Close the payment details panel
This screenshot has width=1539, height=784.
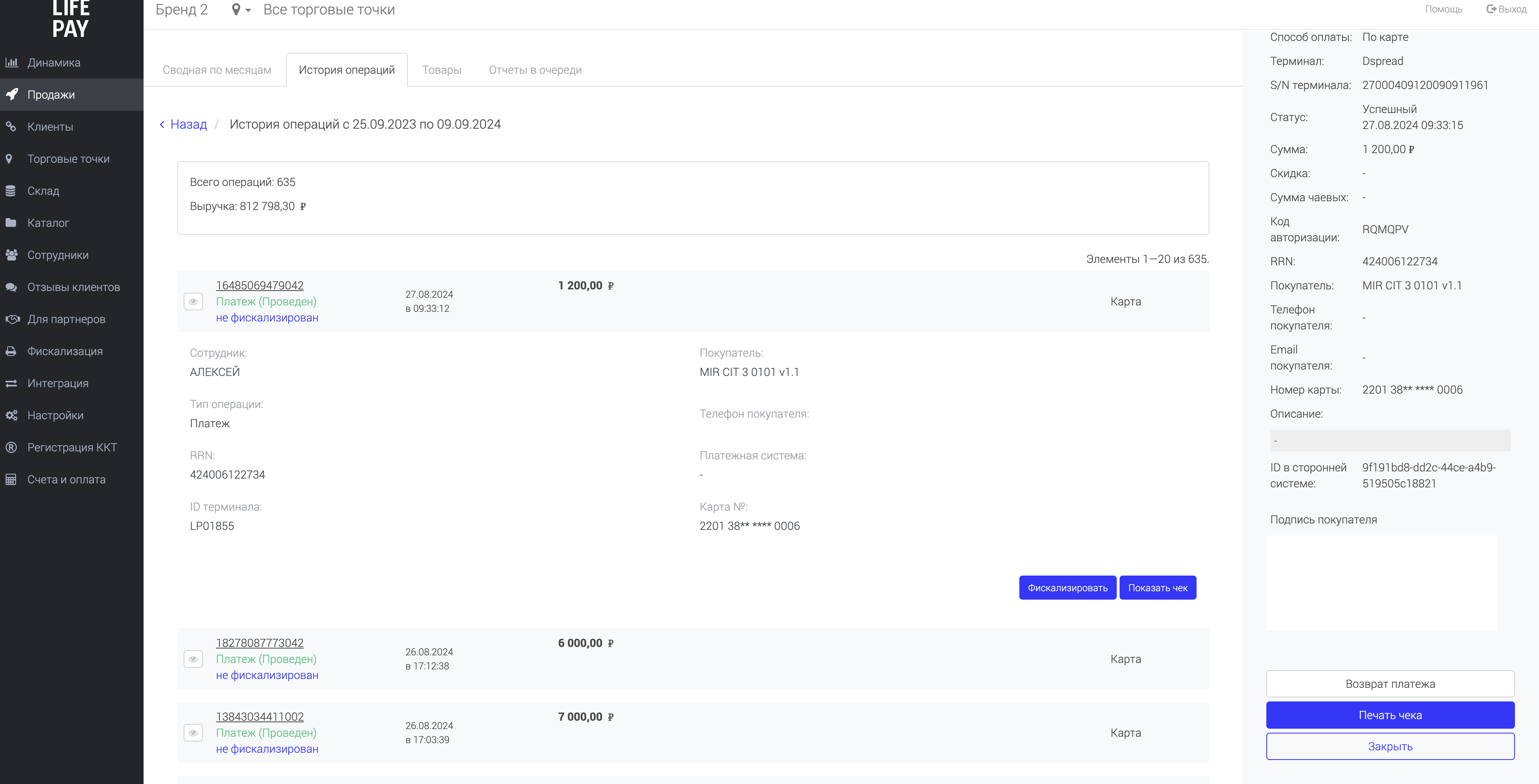1390,746
